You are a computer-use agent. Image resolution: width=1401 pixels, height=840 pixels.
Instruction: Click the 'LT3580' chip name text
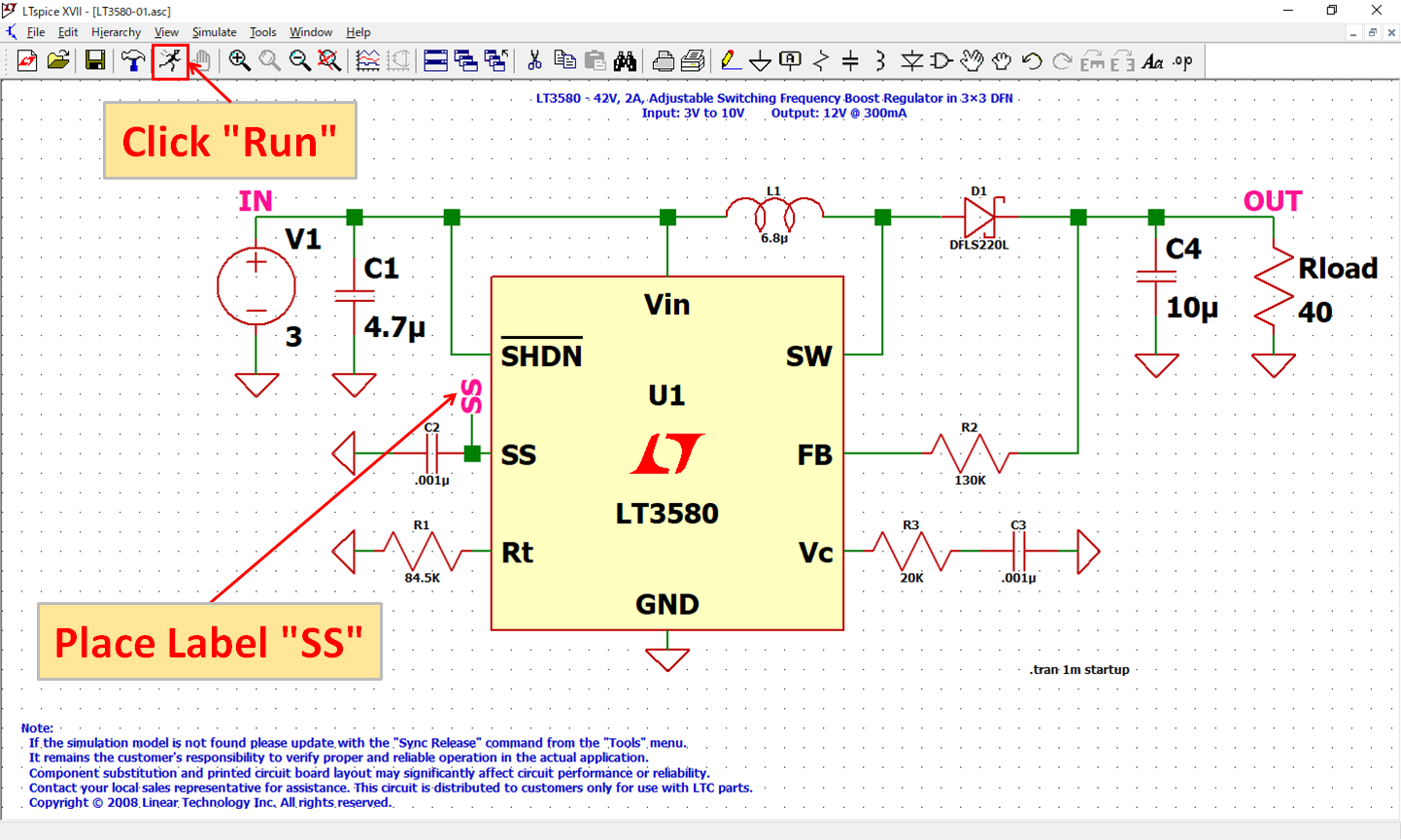(667, 513)
